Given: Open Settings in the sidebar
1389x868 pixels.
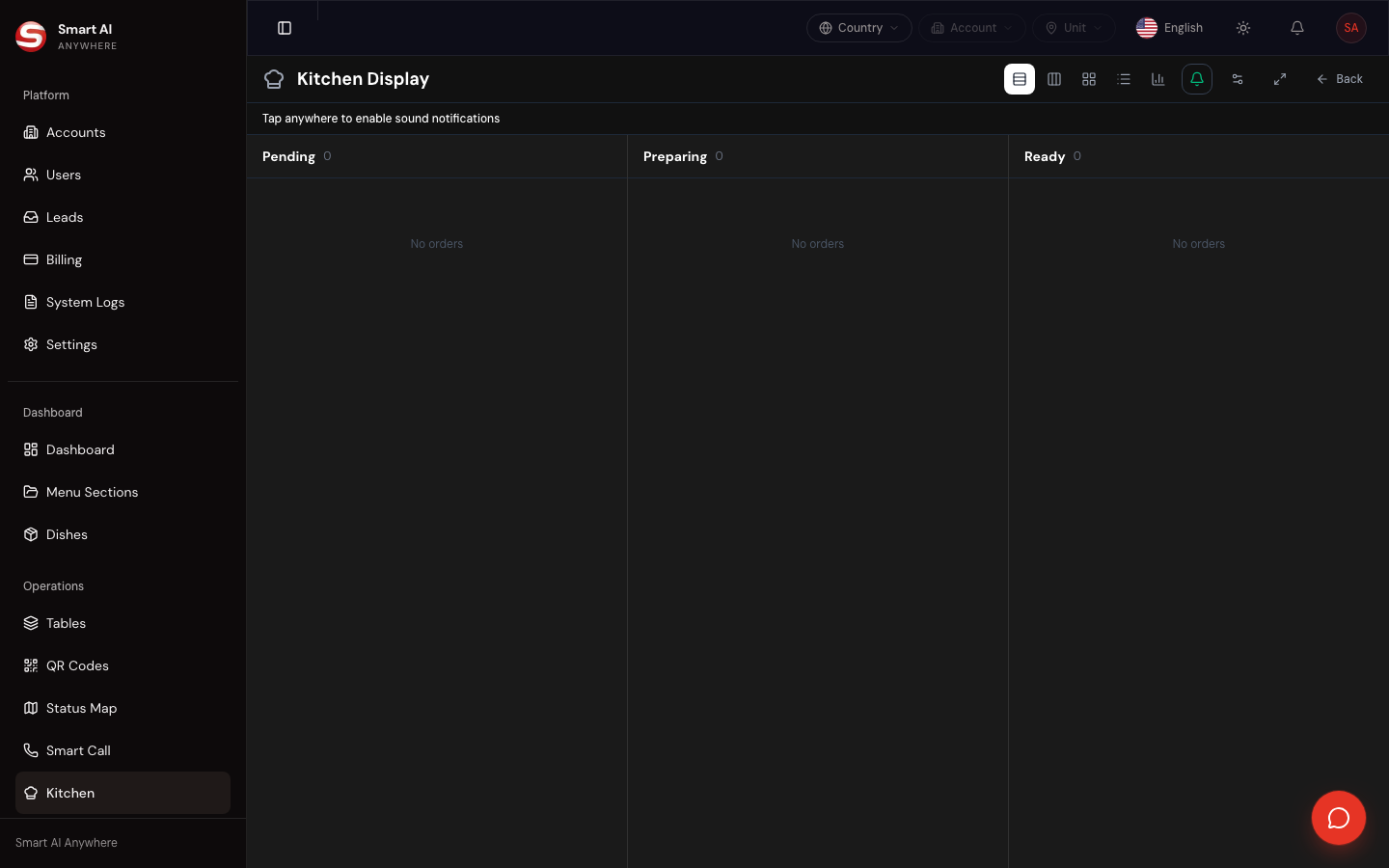Looking at the screenshot, I should coord(123,344).
